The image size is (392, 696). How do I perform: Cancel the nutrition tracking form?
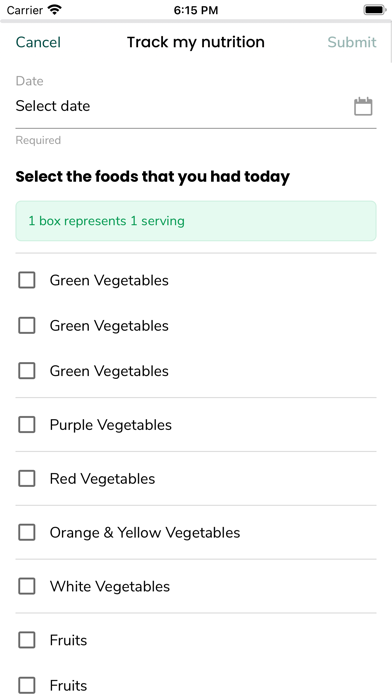pos(38,42)
